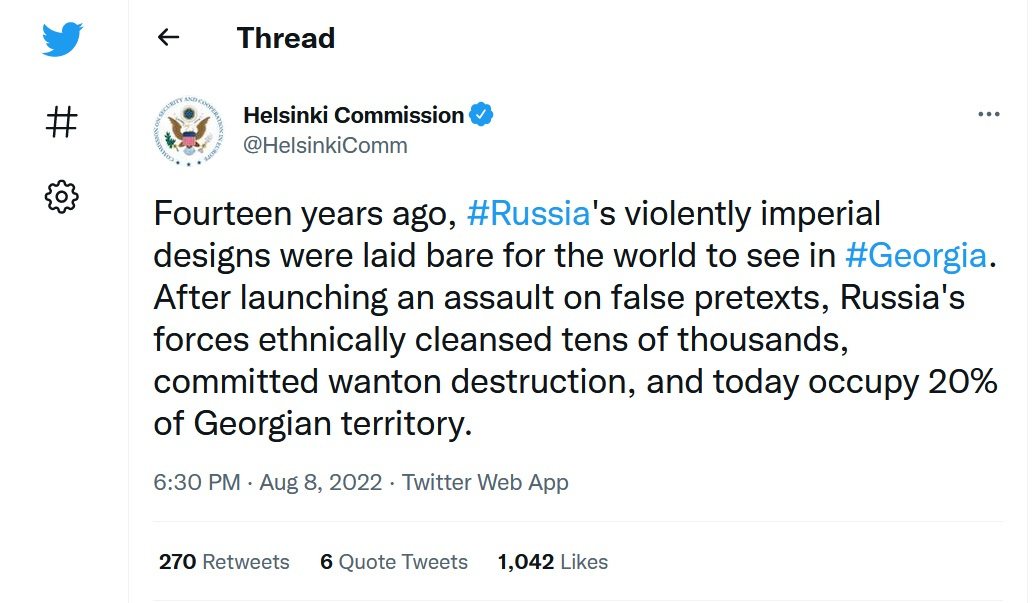This screenshot has height=603, width=1033.
Task: Open Helsinki Commission profile picture
Action: pyautogui.click(x=189, y=130)
